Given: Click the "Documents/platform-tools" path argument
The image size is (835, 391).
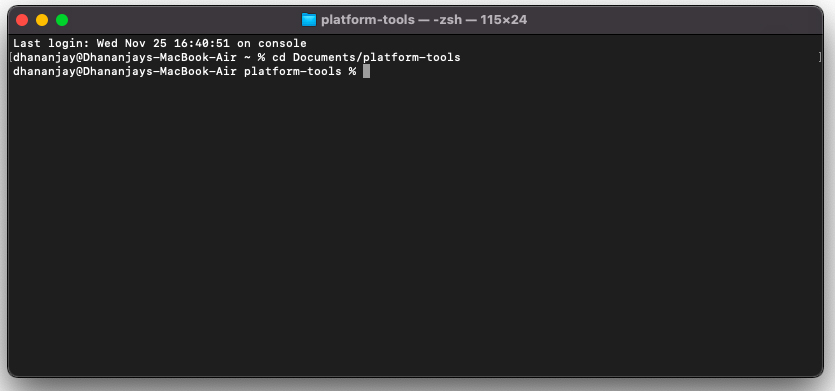Looking at the screenshot, I should (x=376, y=58).
